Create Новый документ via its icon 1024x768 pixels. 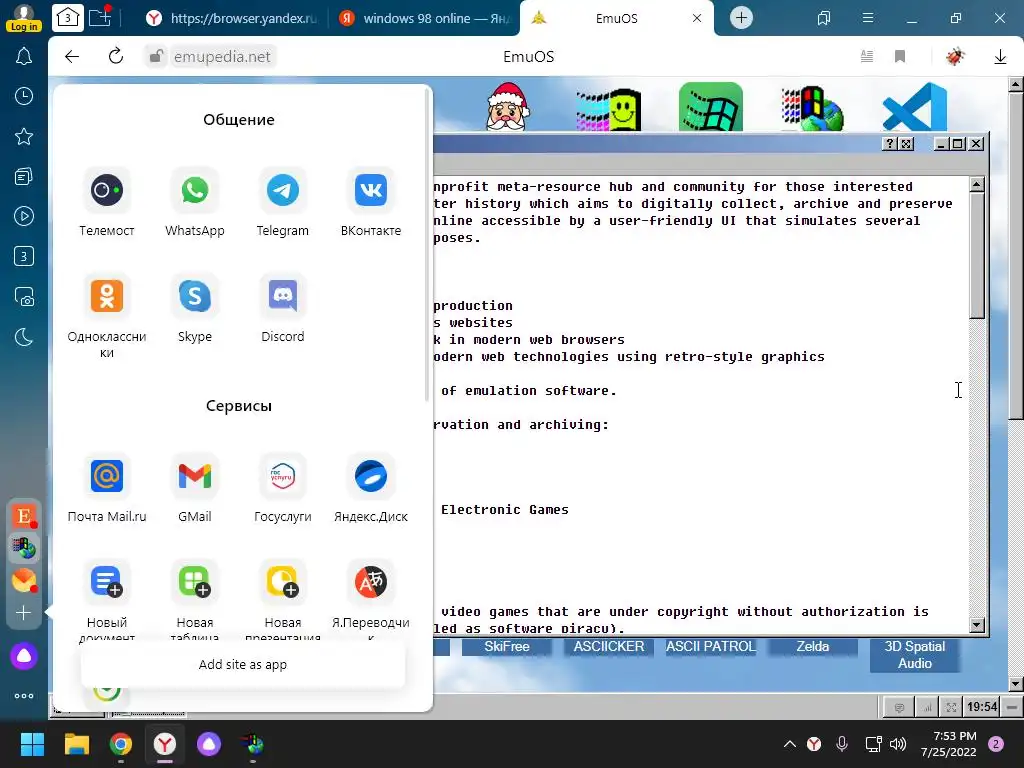106,582
